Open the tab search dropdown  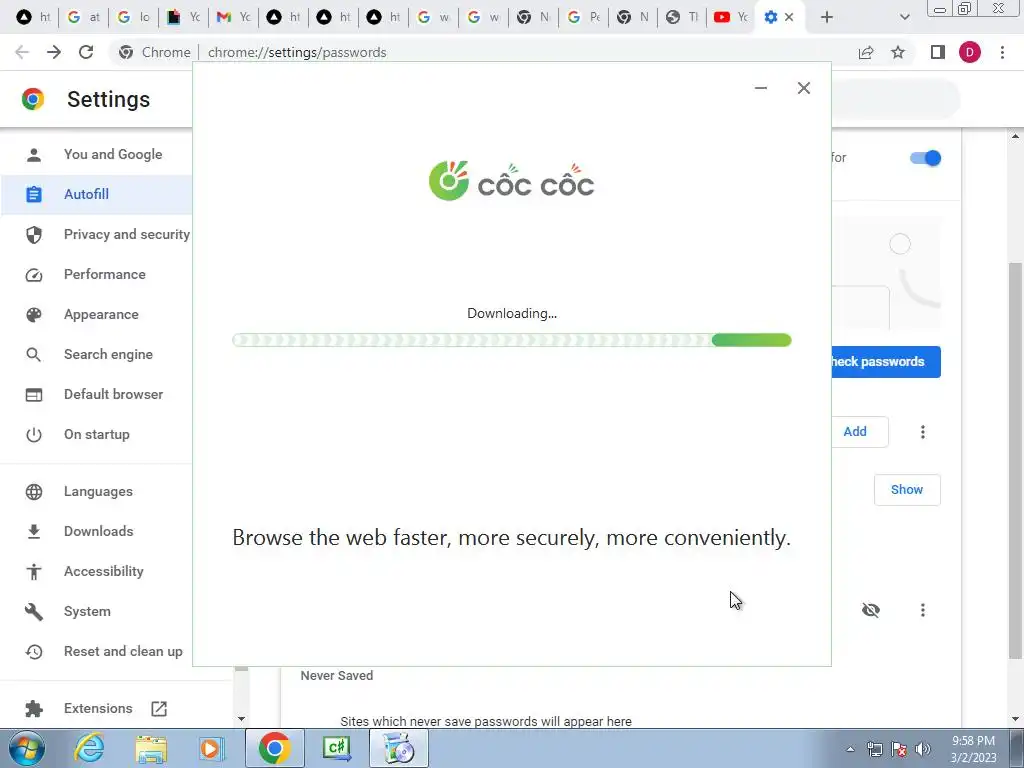click(904, 18)
